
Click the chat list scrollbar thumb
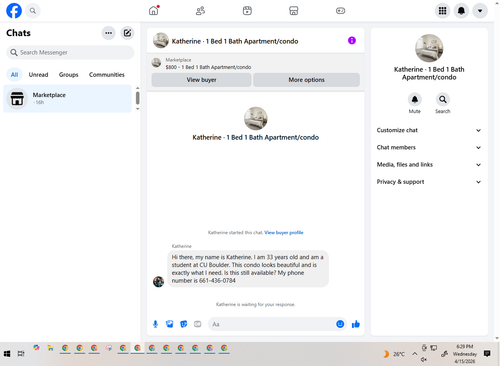coord(138,98)
